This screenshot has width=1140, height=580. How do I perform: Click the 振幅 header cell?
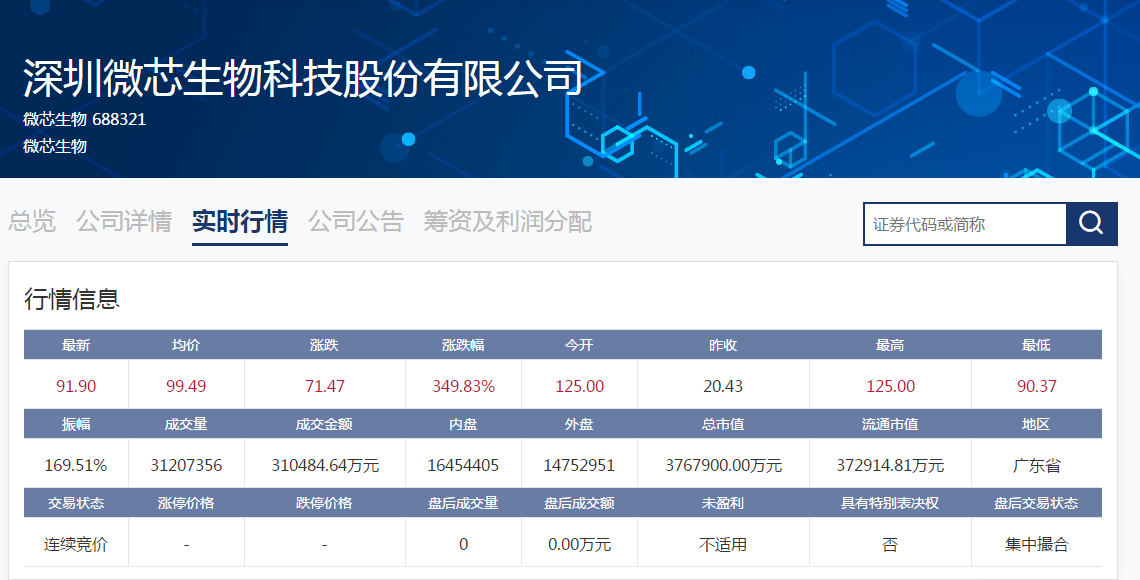pyautogui.click(x=76, y=424)
